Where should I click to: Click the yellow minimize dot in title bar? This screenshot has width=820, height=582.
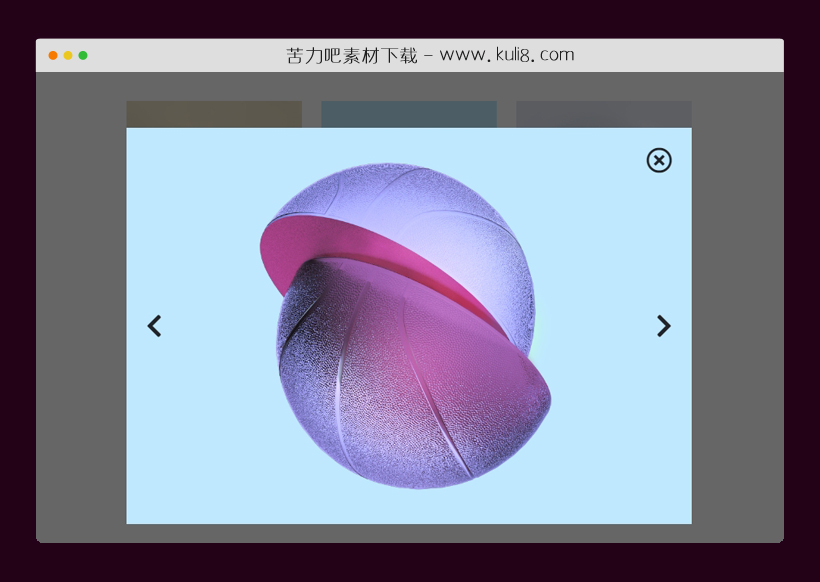[68, 56]
